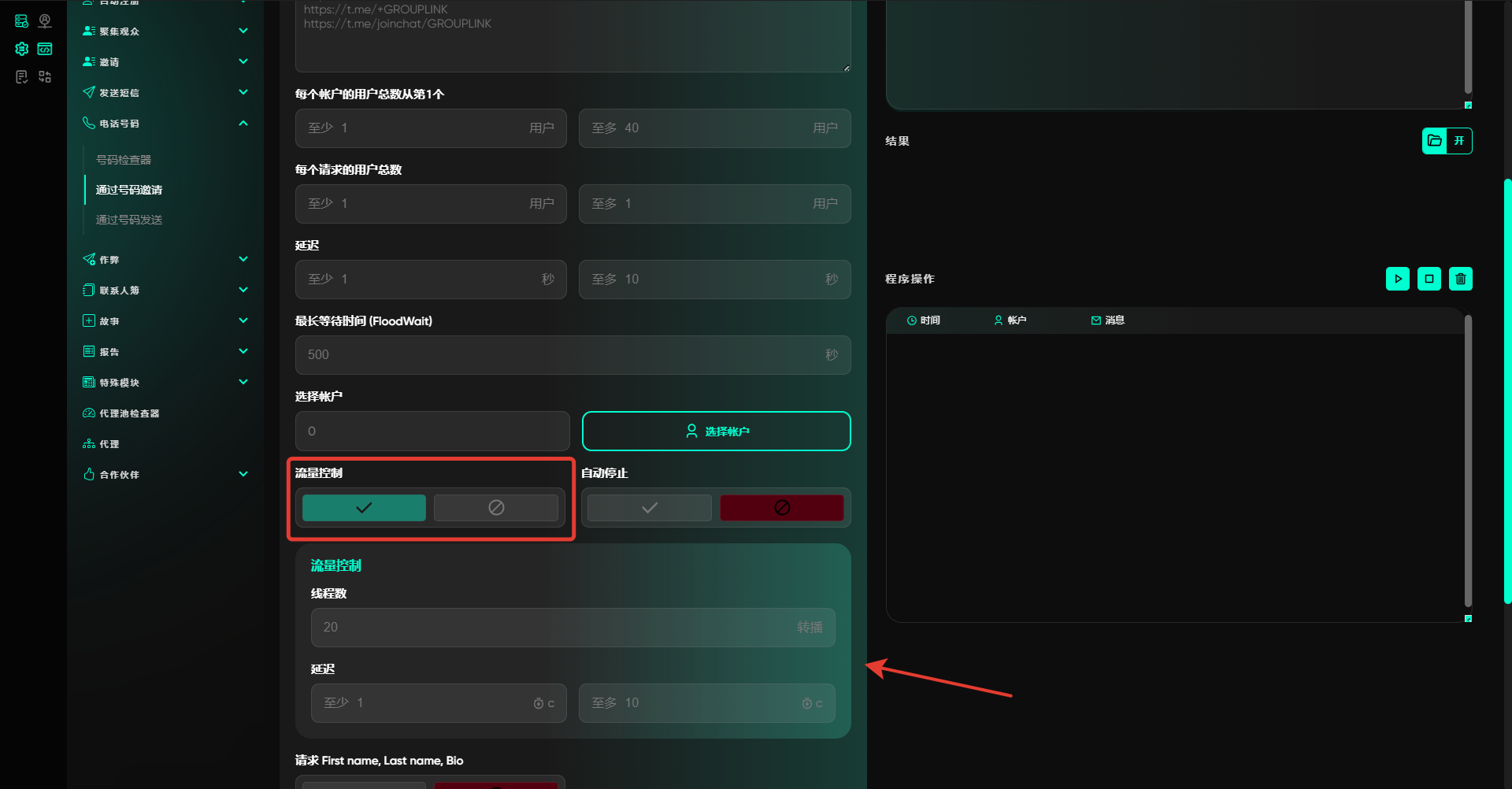Screen dimensions: 1512x789
Task: Expand the 发送短信 sidebar section
Action: [x=243, y=93]
